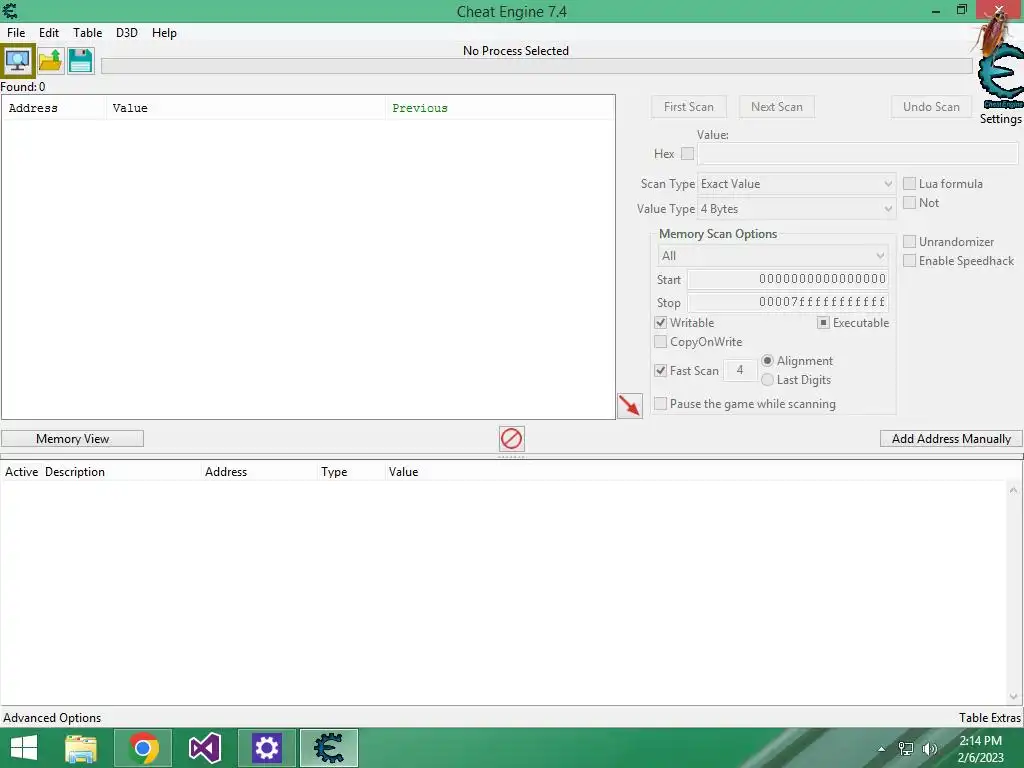Screen dimensions: 1024x768
Task: Open the Help menu
Action: click(x=164, y=33)
